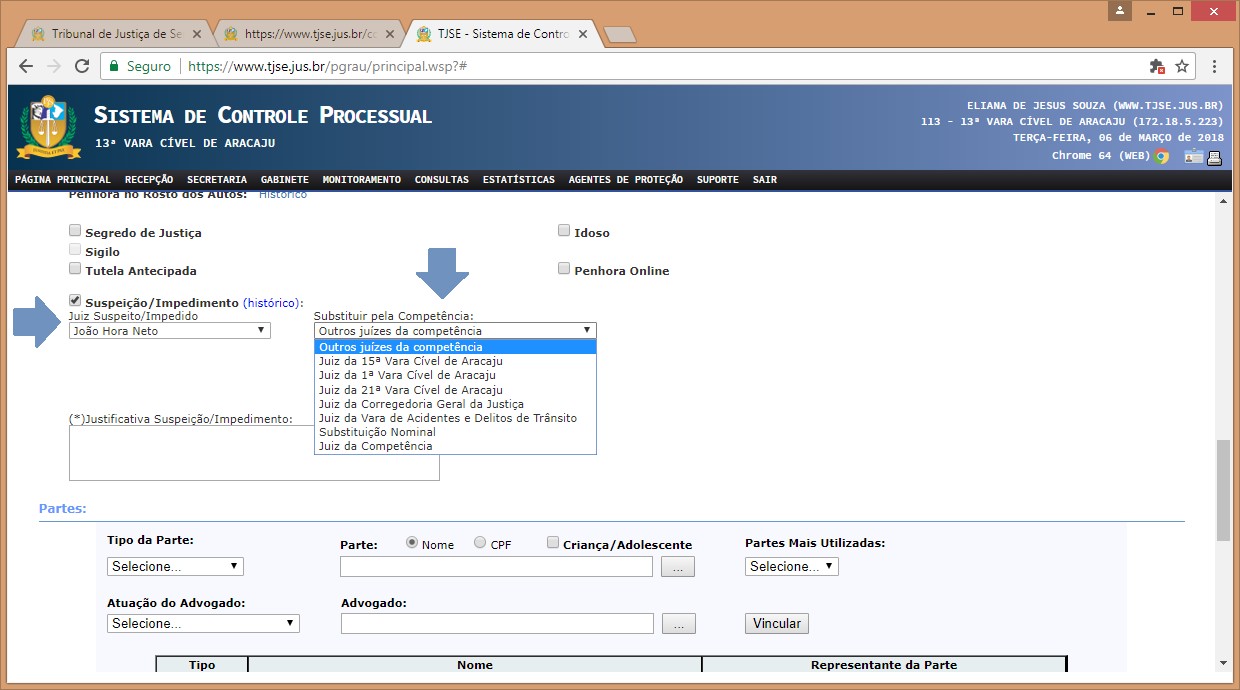Choose 'Juiz da 21ª Vara Cível de Aracaju' option
This screenshot has height=690, width=1240.
coord(410,390)
